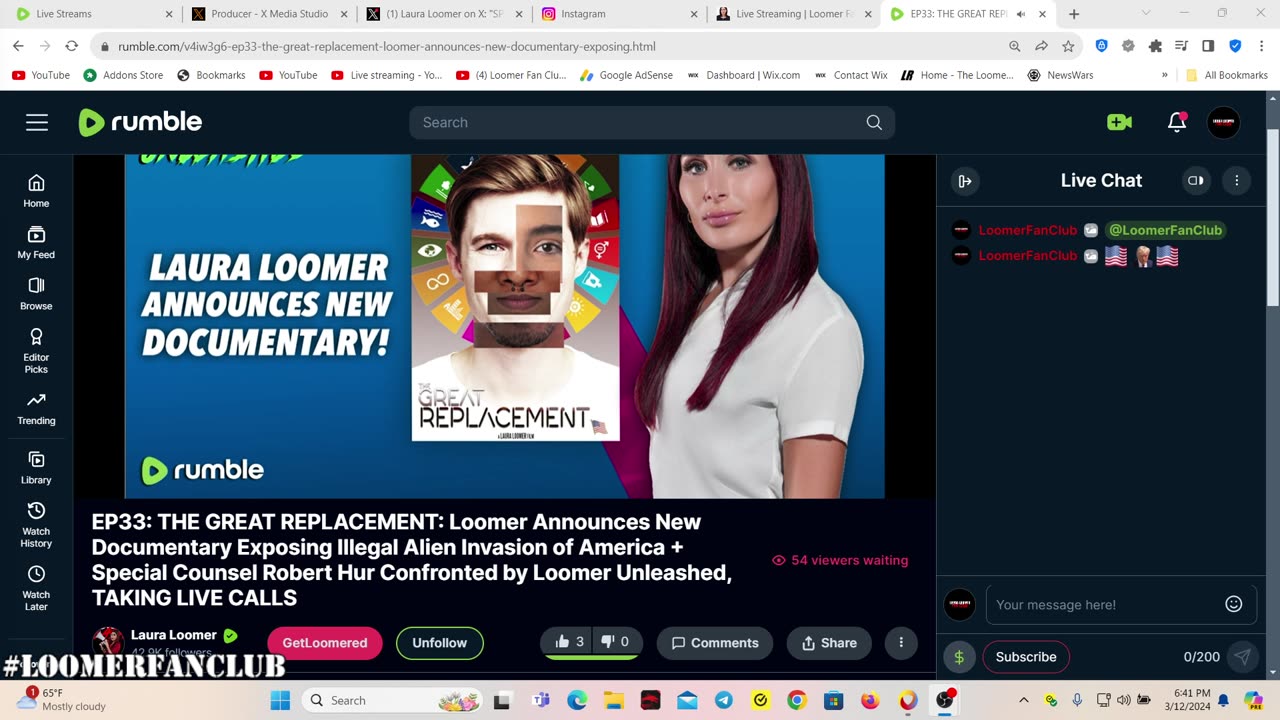Click the Subscribe button in chat
The height and width of the screenshot is (720, 1280).
pyautogui.click(x=1026, y=657)
